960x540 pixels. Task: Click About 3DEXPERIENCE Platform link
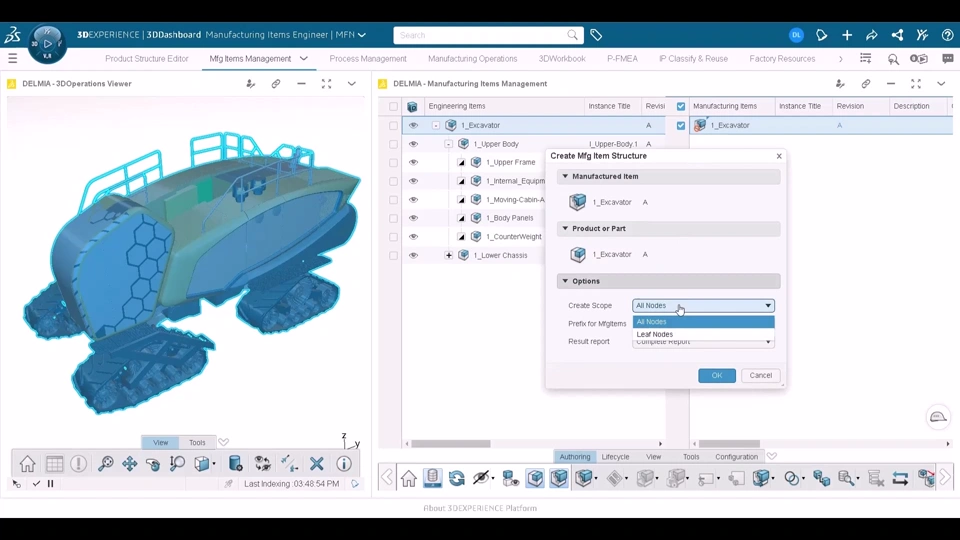point(480,508)
